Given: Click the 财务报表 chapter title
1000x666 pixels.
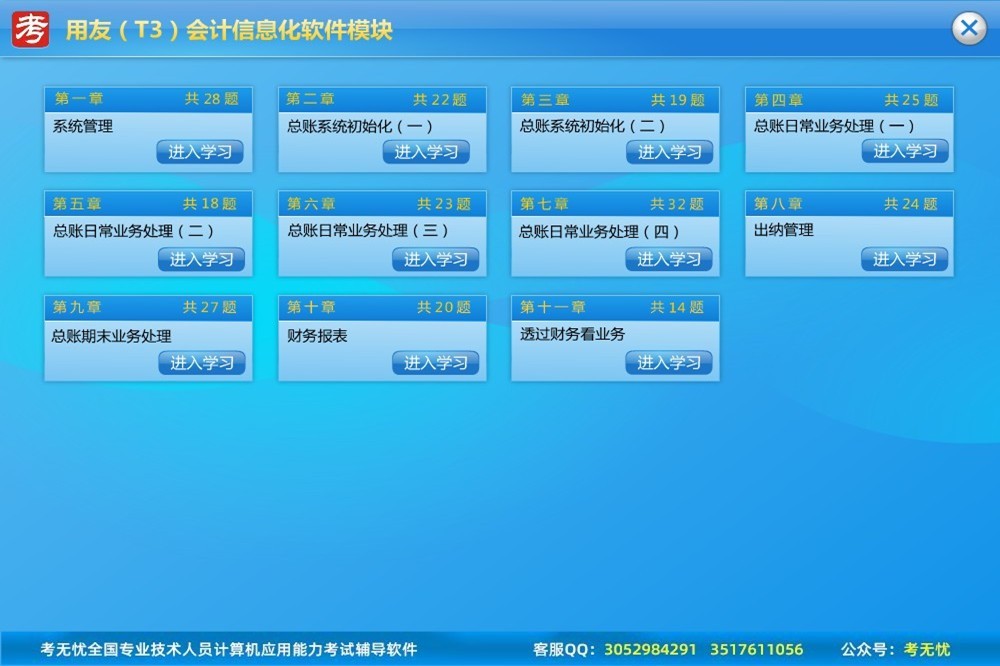Looking at the screenshot, I should pos(317,336).
